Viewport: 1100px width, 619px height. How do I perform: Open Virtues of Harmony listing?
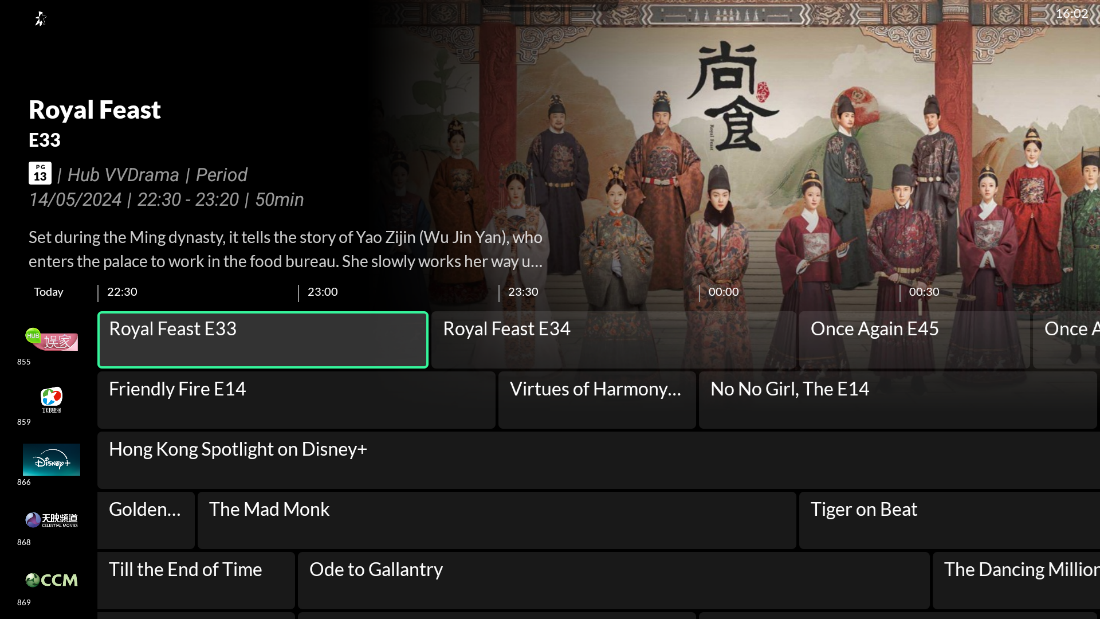[x=597, y=400]
